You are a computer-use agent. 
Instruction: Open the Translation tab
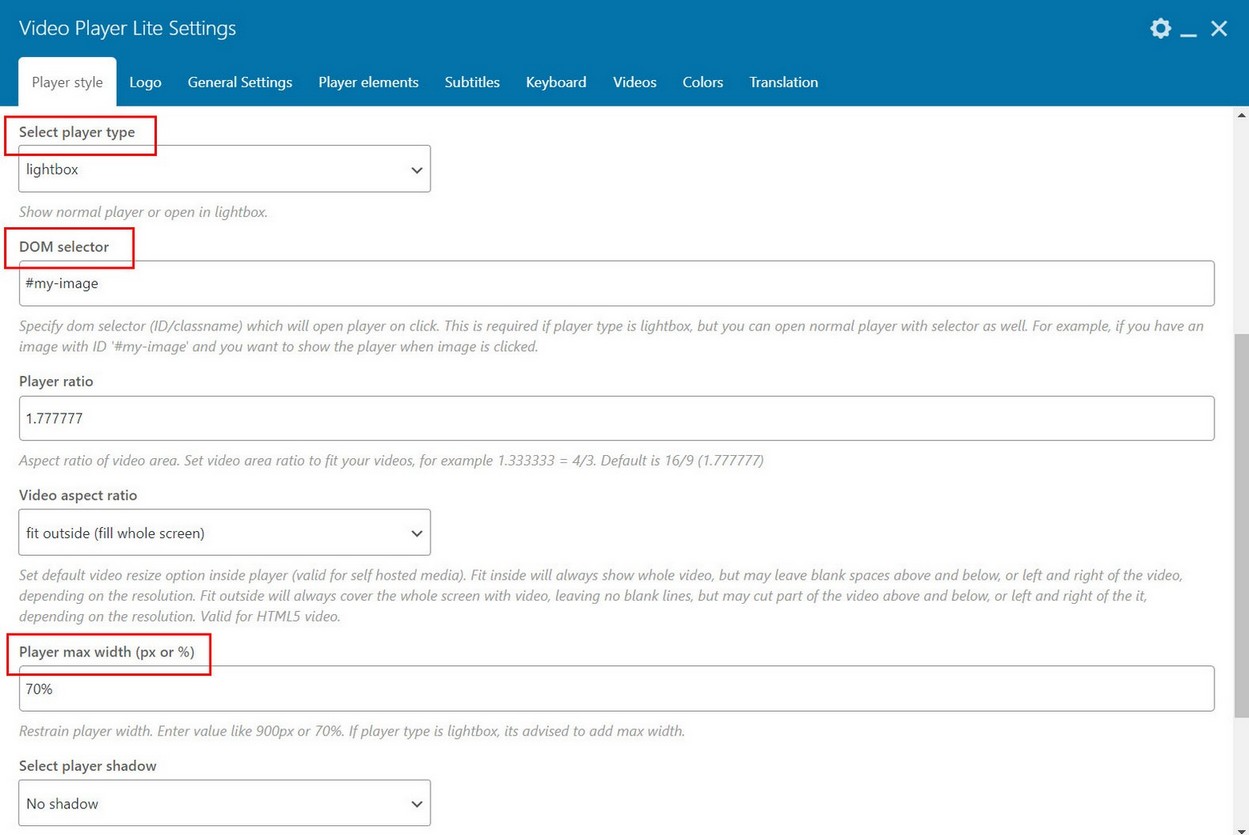(x=783, y=82)
